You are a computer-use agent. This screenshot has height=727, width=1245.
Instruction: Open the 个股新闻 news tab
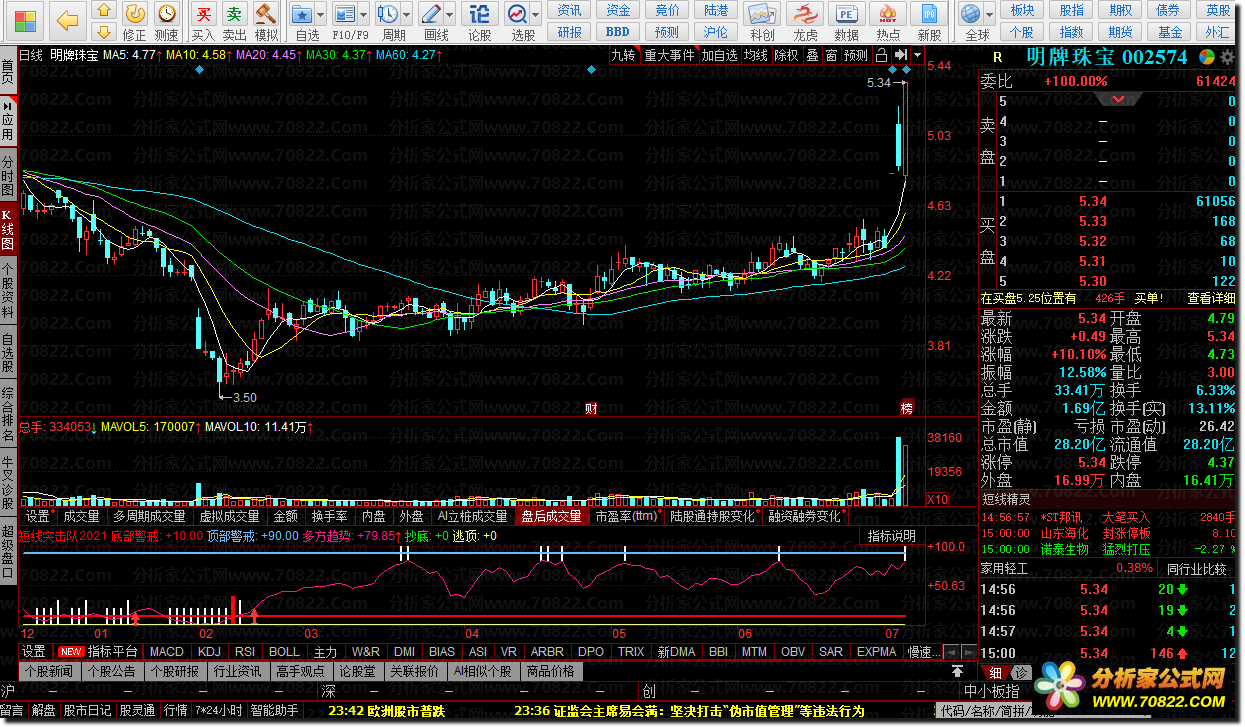(49, 671)
